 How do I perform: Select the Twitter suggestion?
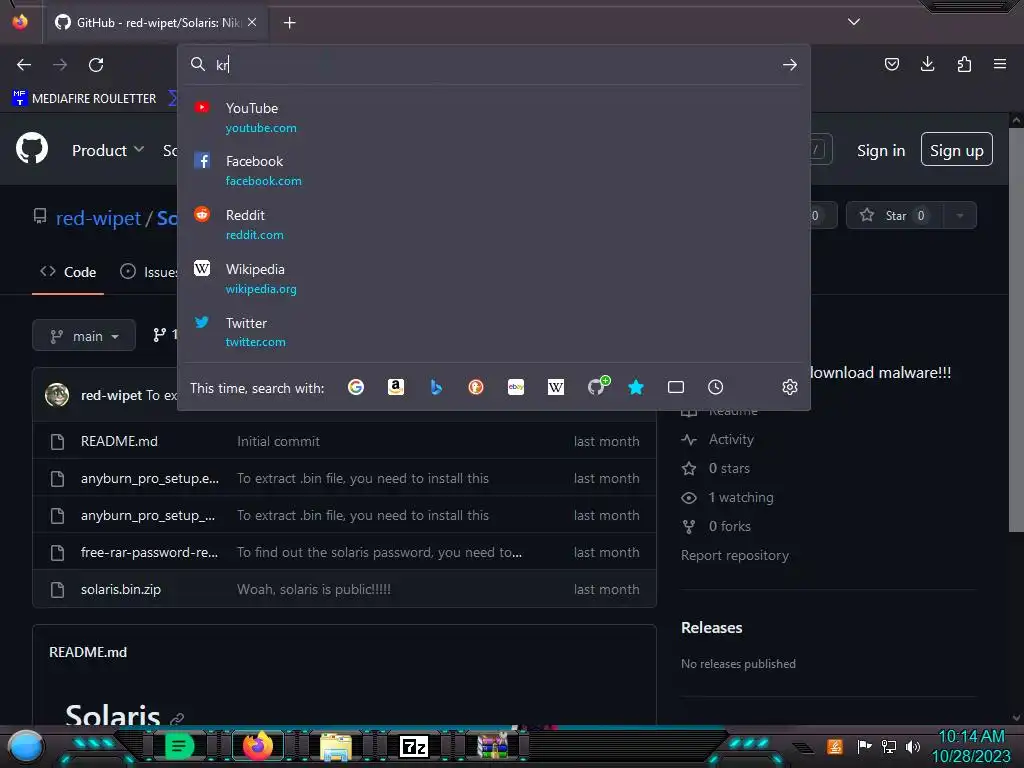[x=494, y=332]
